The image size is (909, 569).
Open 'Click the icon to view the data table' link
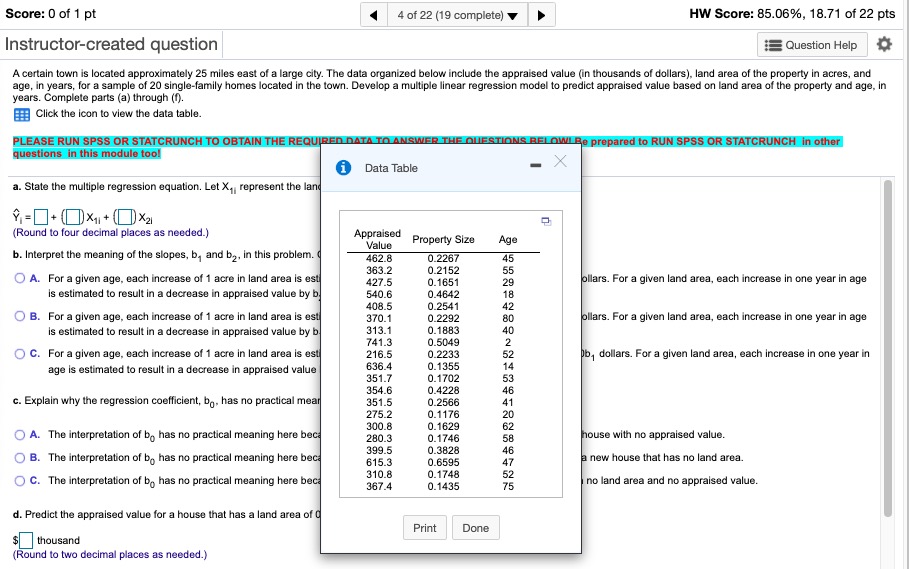118,114
